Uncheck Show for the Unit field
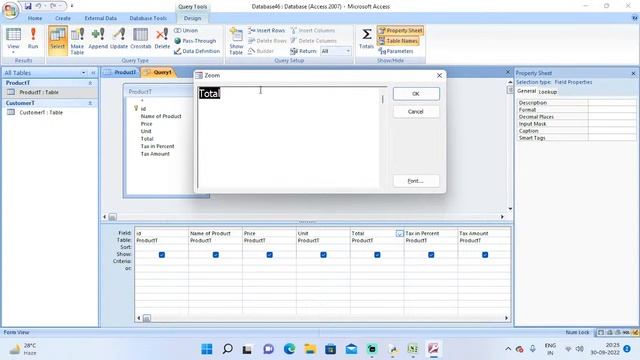The height and width of the screenshot is (360, 640). pyautogui.click(x=324, y=255)
